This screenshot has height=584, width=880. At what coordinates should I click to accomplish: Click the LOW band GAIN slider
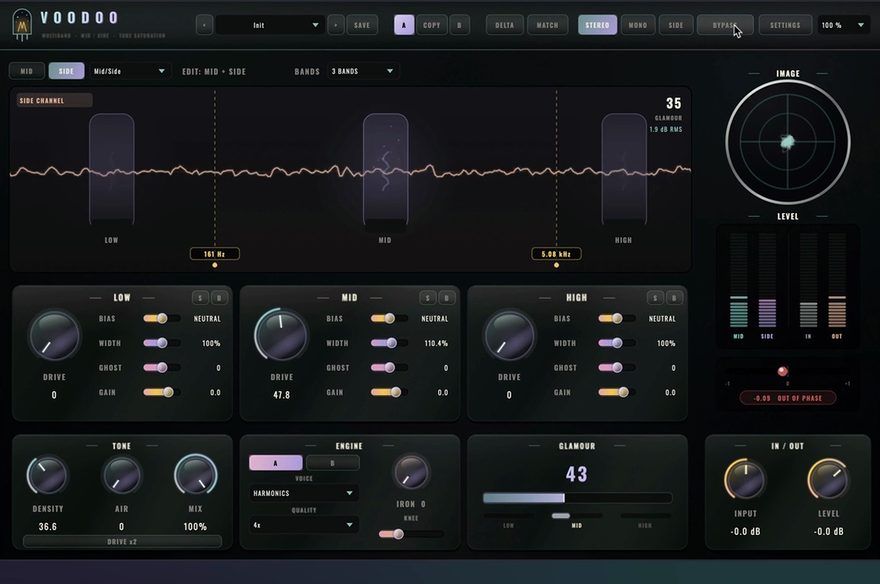161,393
